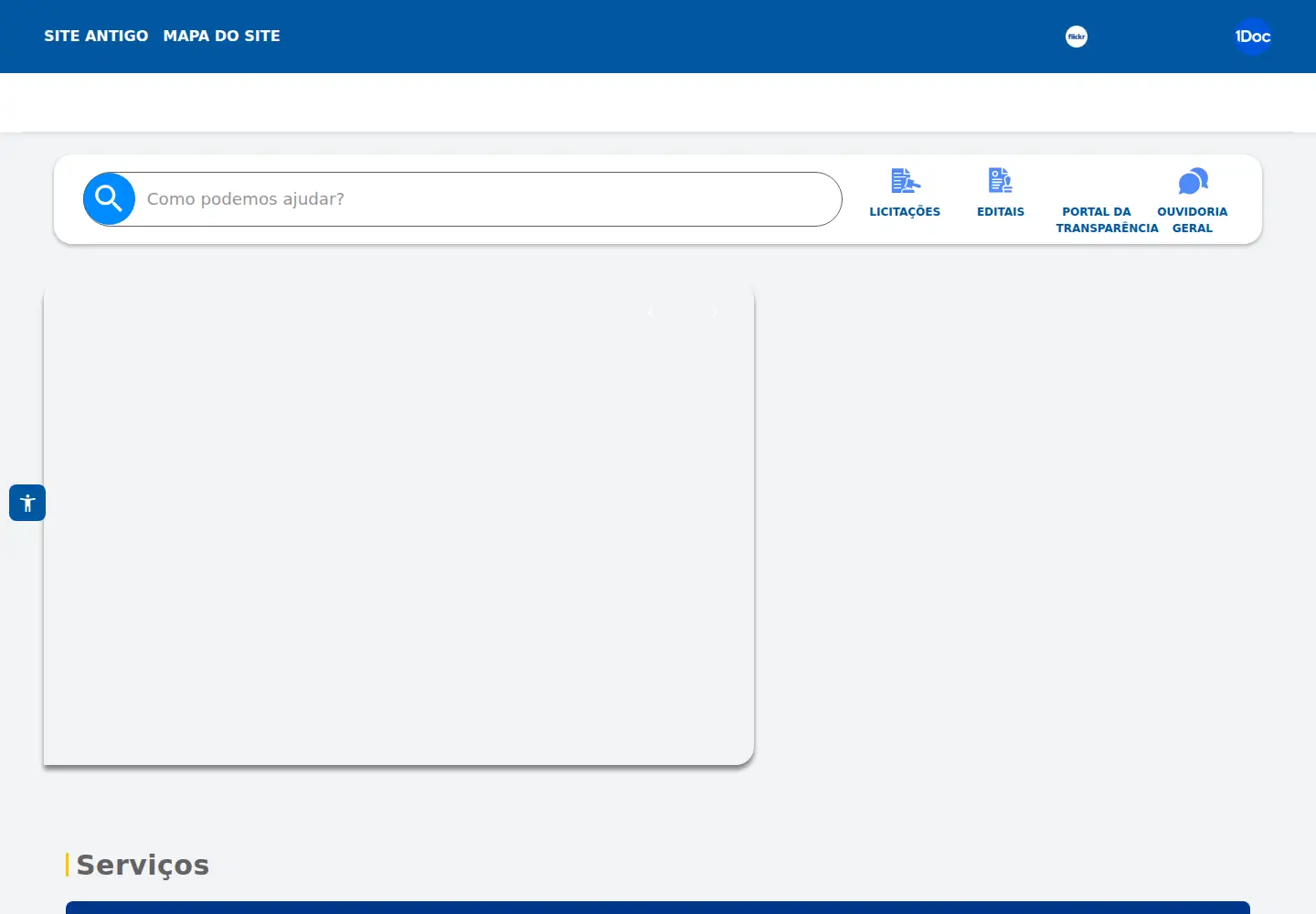
Task: Open the accessibility widget button
Action: (x=27, y=503)
